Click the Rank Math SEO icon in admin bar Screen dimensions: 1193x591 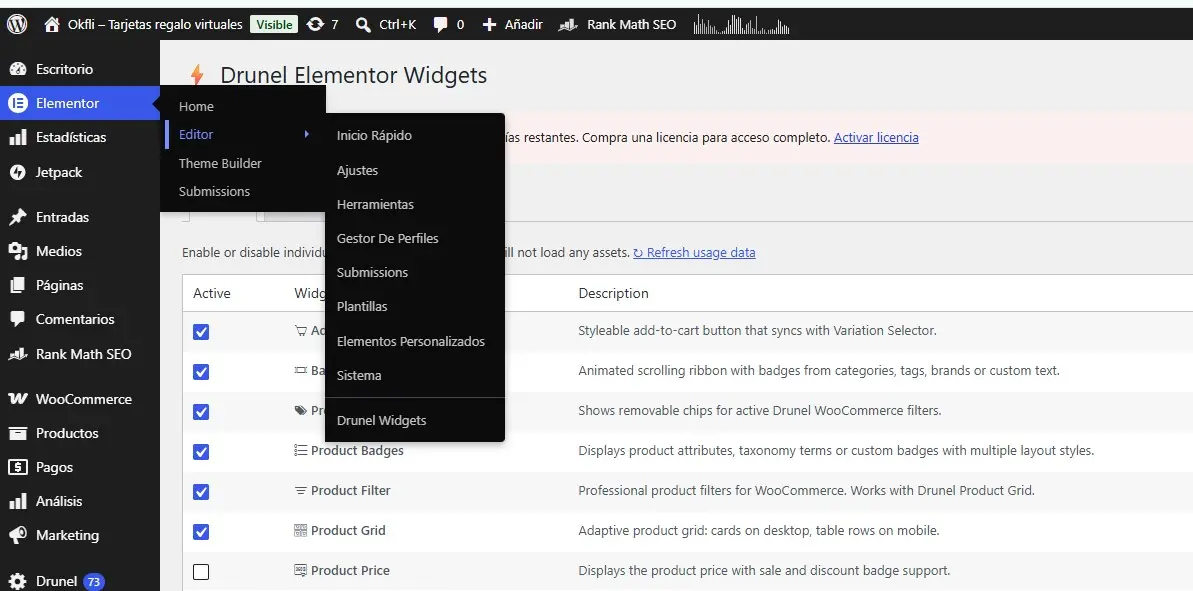568,25
